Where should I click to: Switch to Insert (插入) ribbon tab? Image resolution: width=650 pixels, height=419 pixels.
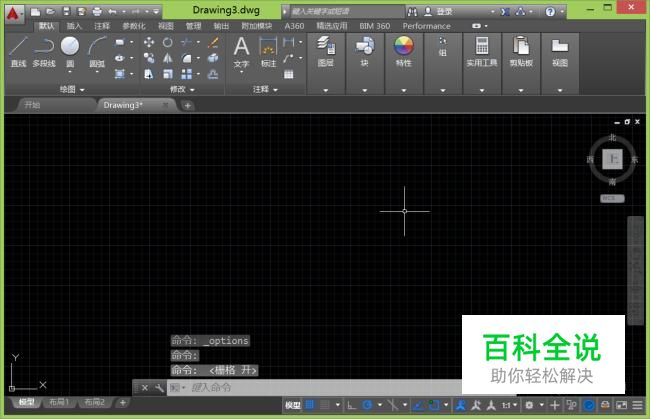[74, 26]
